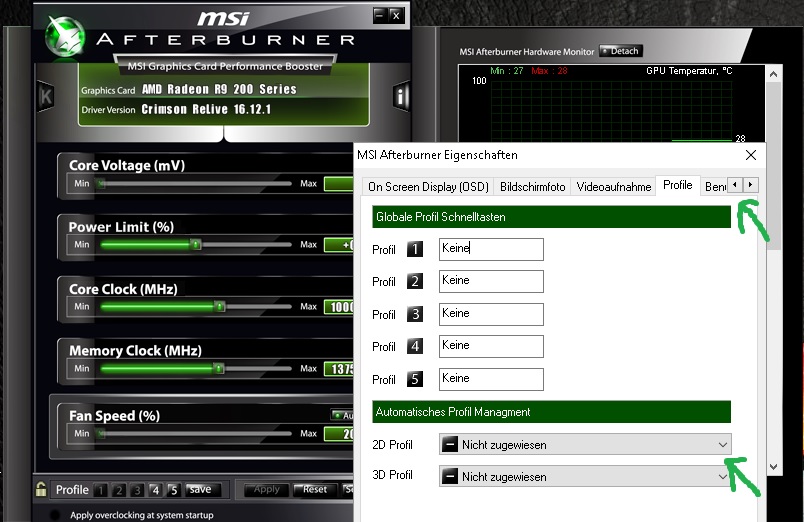Click the Core Clock value box
The height and width of the screenshot is (522, 804).
[339, 307]
